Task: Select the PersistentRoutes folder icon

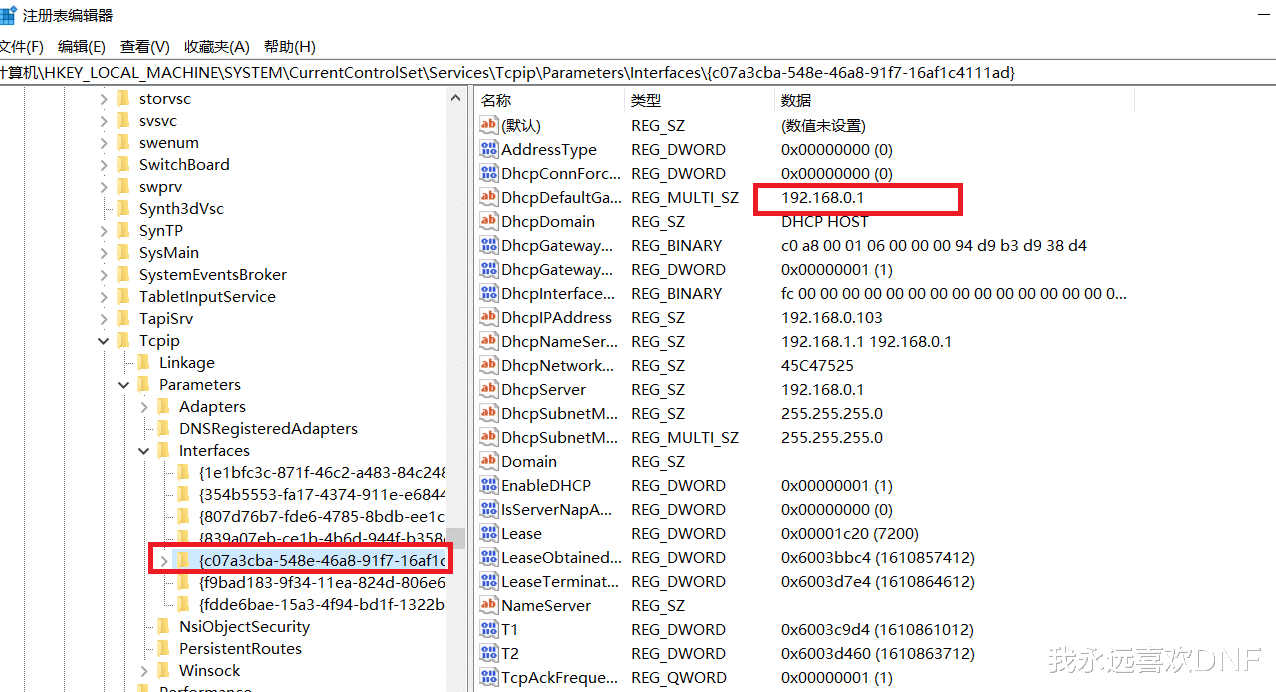Action: [164, 649]
